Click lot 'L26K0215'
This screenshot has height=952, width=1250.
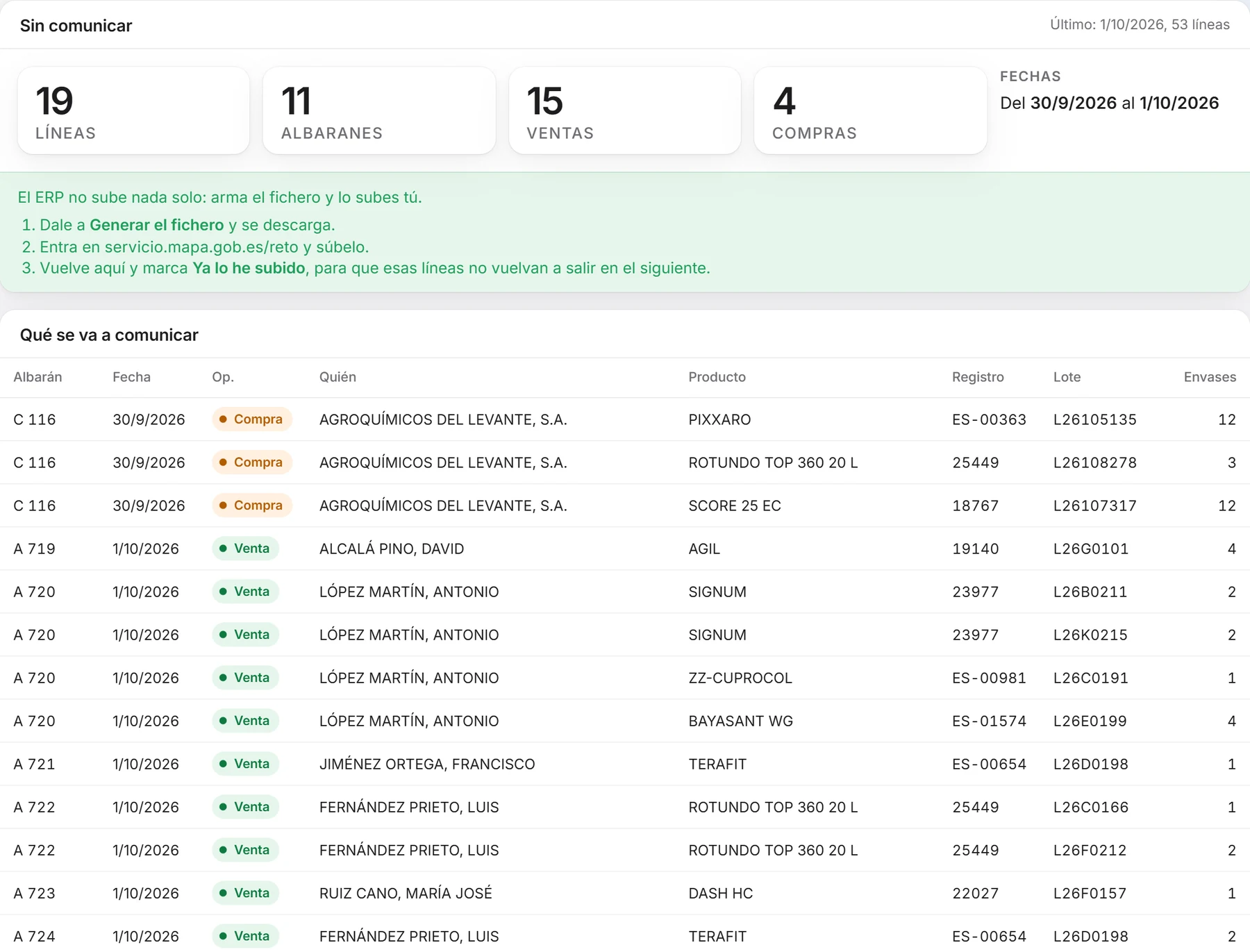point(1090,635)
